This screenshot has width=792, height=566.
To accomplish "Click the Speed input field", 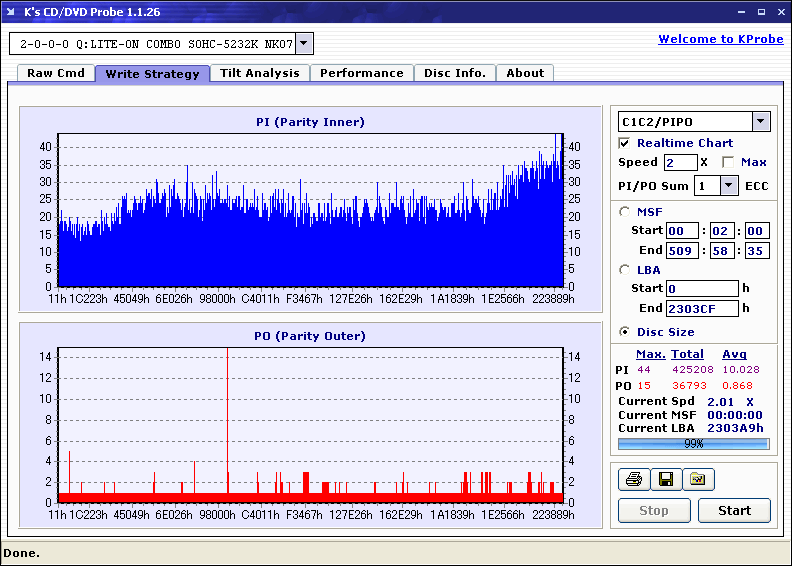I will point(679,162).
